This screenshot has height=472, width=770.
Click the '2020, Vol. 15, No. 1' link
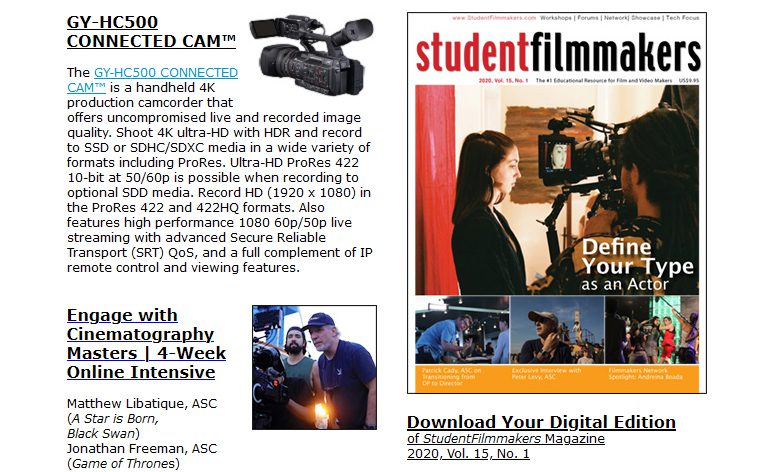[468, 453]
